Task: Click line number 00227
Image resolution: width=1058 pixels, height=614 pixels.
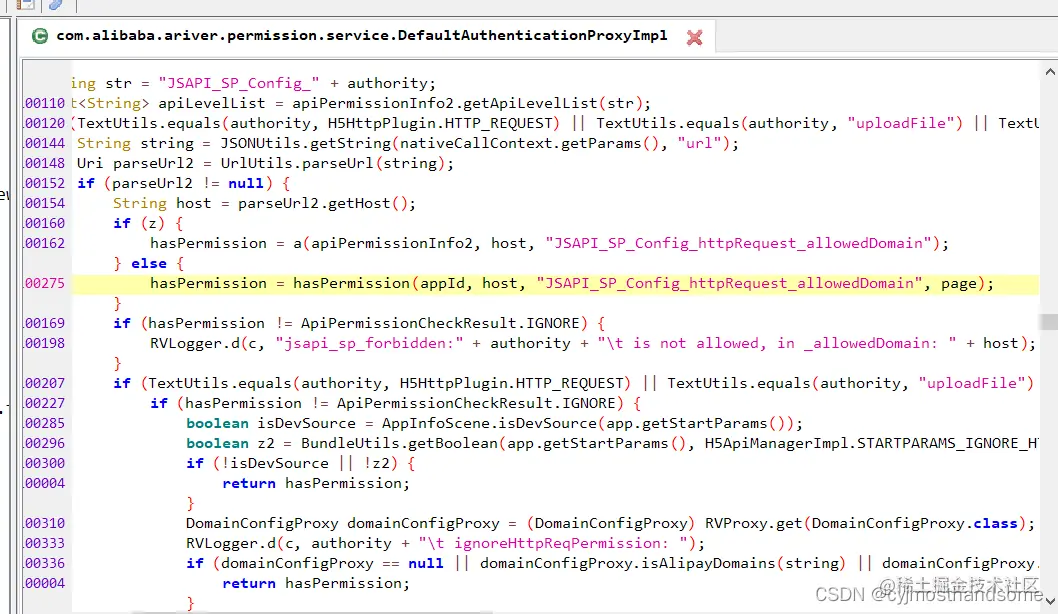Action: [45, 403]
